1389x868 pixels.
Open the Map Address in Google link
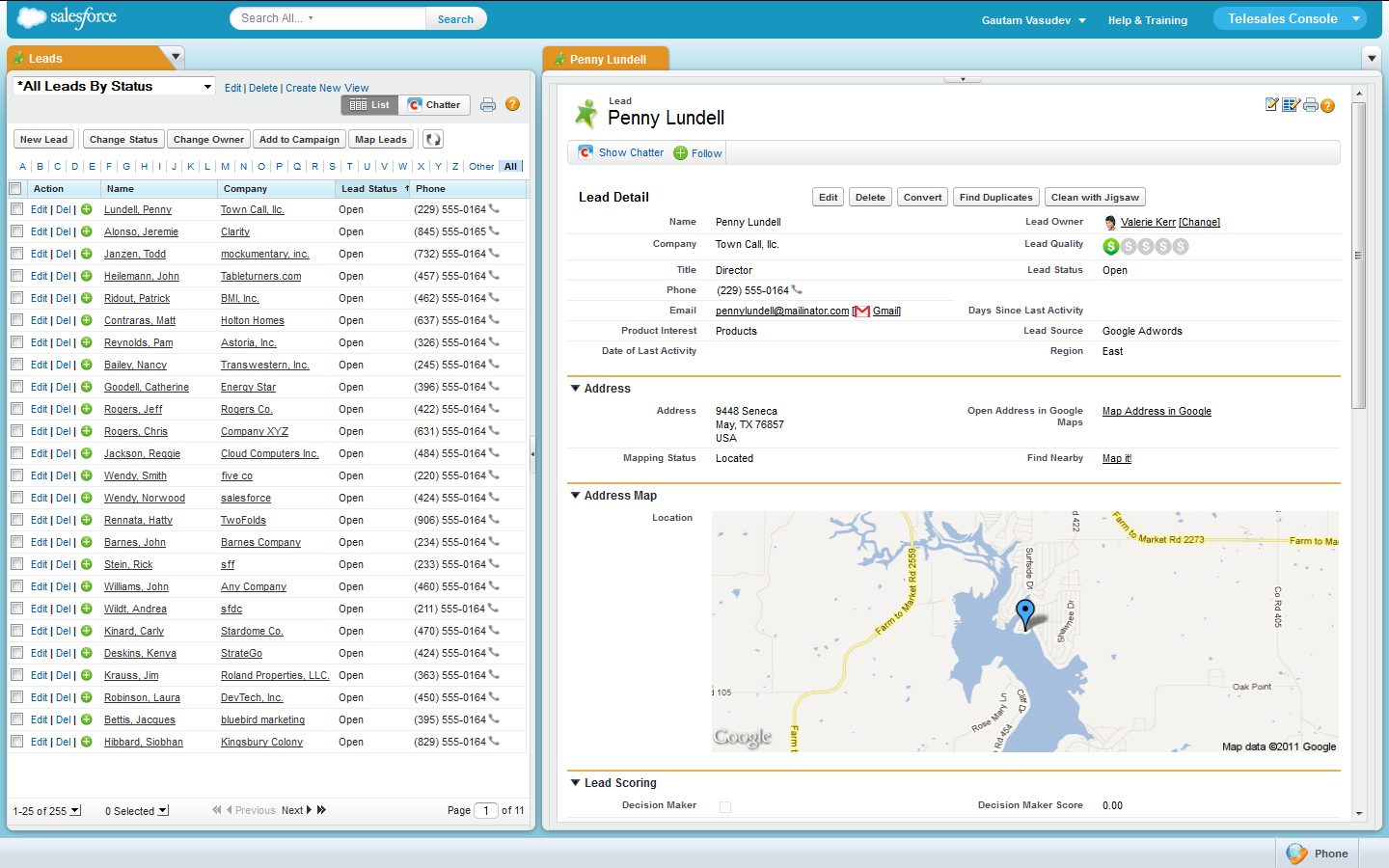(1157, 412)
